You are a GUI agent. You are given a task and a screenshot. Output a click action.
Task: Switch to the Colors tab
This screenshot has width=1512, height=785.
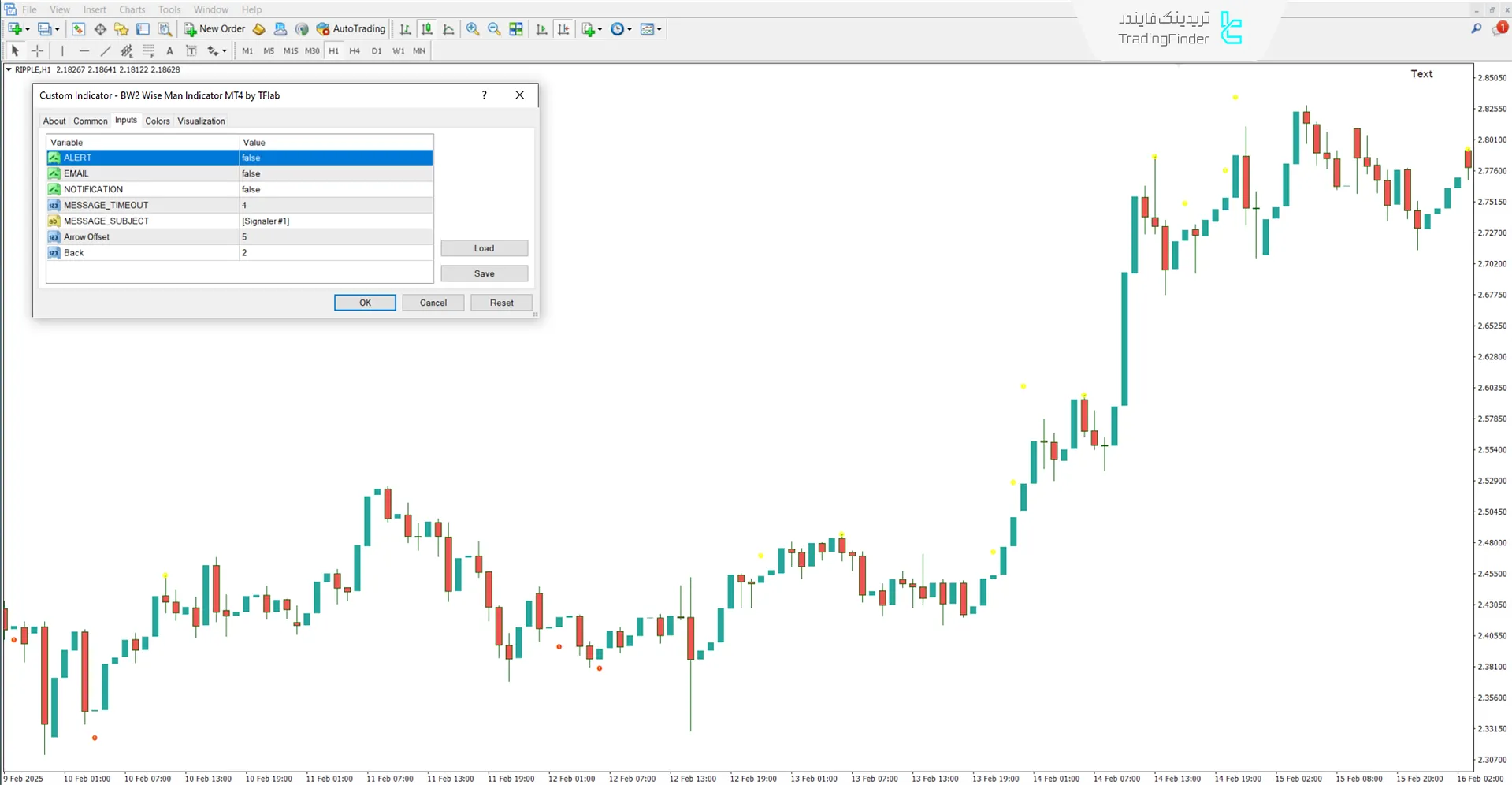(x=158, y=121)
